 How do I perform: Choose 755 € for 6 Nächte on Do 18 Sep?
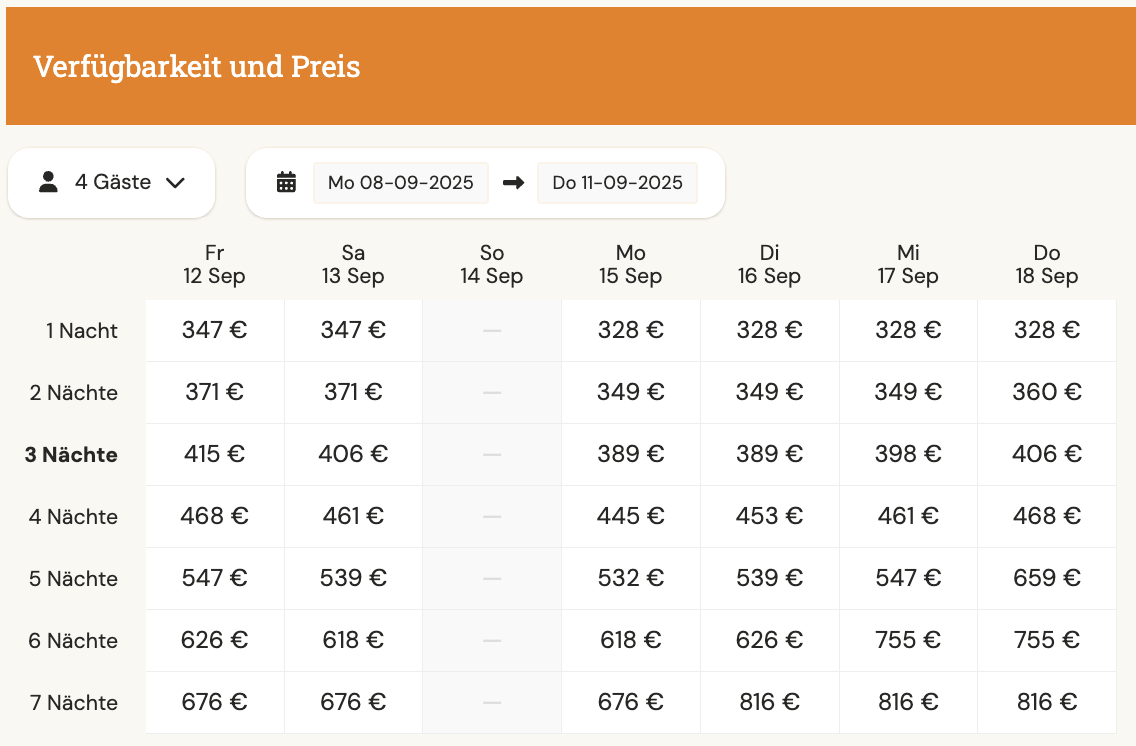[1047, 640]
